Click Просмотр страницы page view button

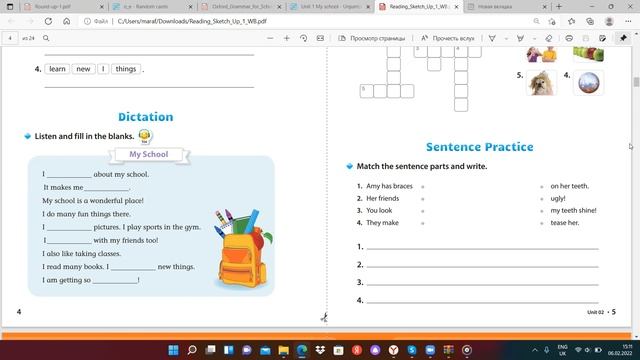point(372,38)
